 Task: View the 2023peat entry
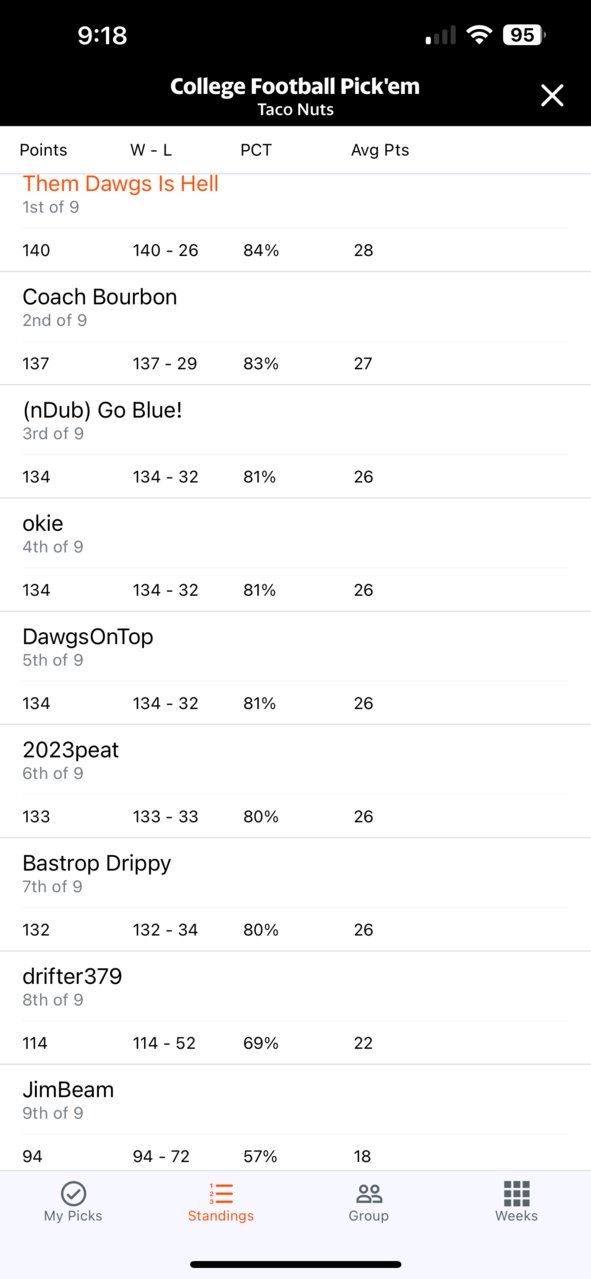tap(295, 781)
